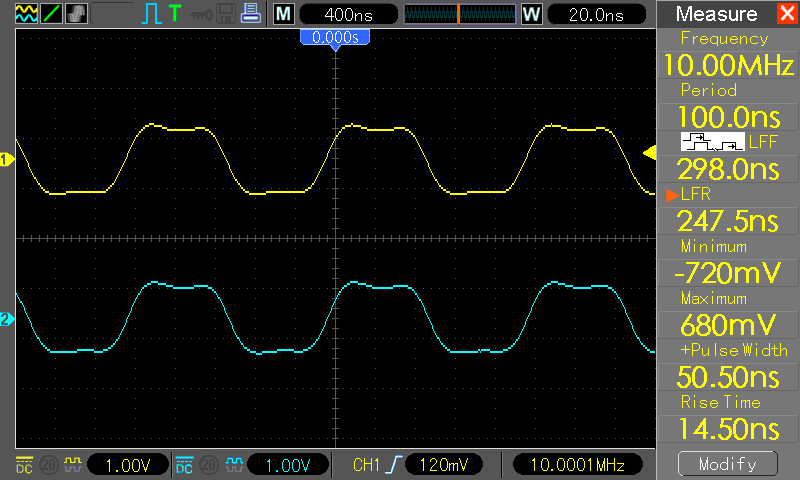Screen dimensions: 800x480
Task: Click the cyan CH2 ground level marker
Action: coord(7,319)
